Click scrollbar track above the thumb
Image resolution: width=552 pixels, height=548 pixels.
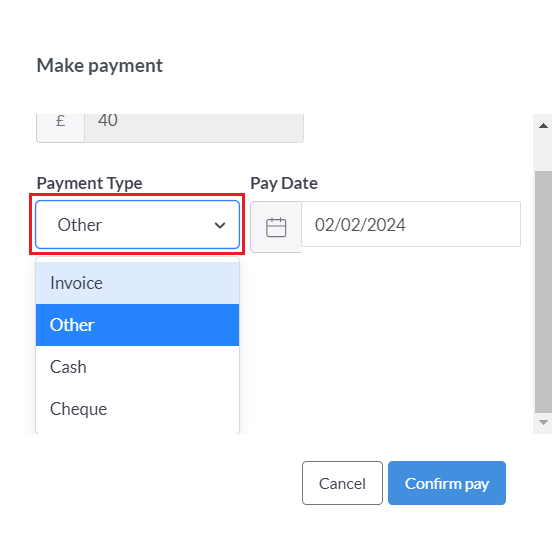[x=543, y=154]
